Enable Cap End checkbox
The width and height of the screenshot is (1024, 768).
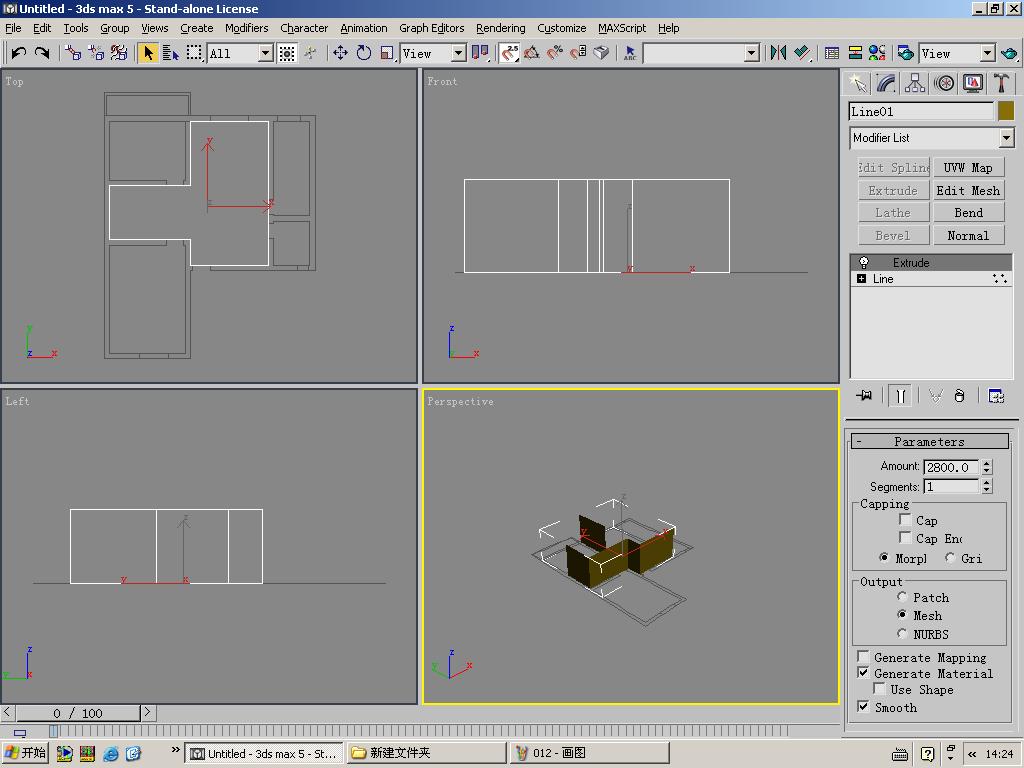pos(905,537)
